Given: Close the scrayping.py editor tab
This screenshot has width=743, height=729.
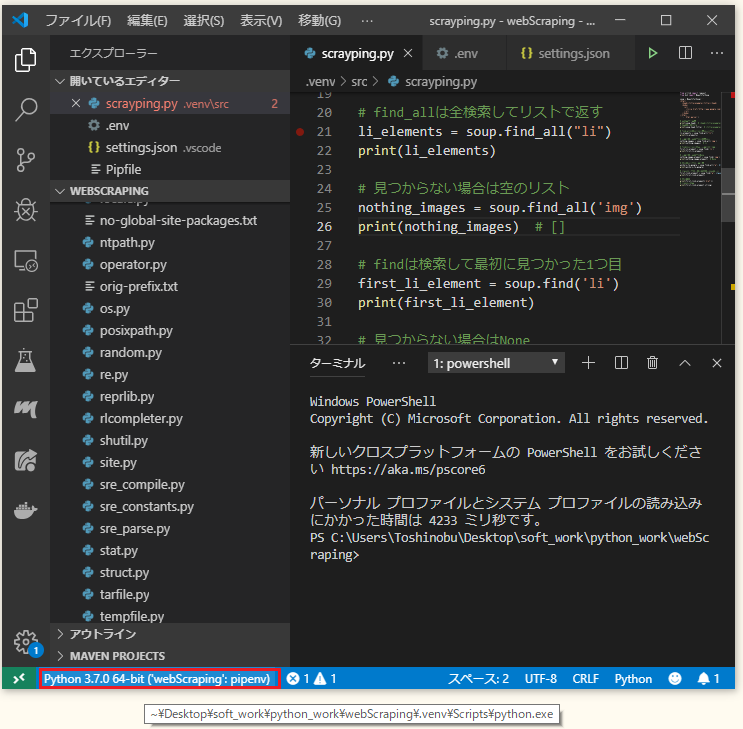Looking at the screenshot, I should point(408,54).
